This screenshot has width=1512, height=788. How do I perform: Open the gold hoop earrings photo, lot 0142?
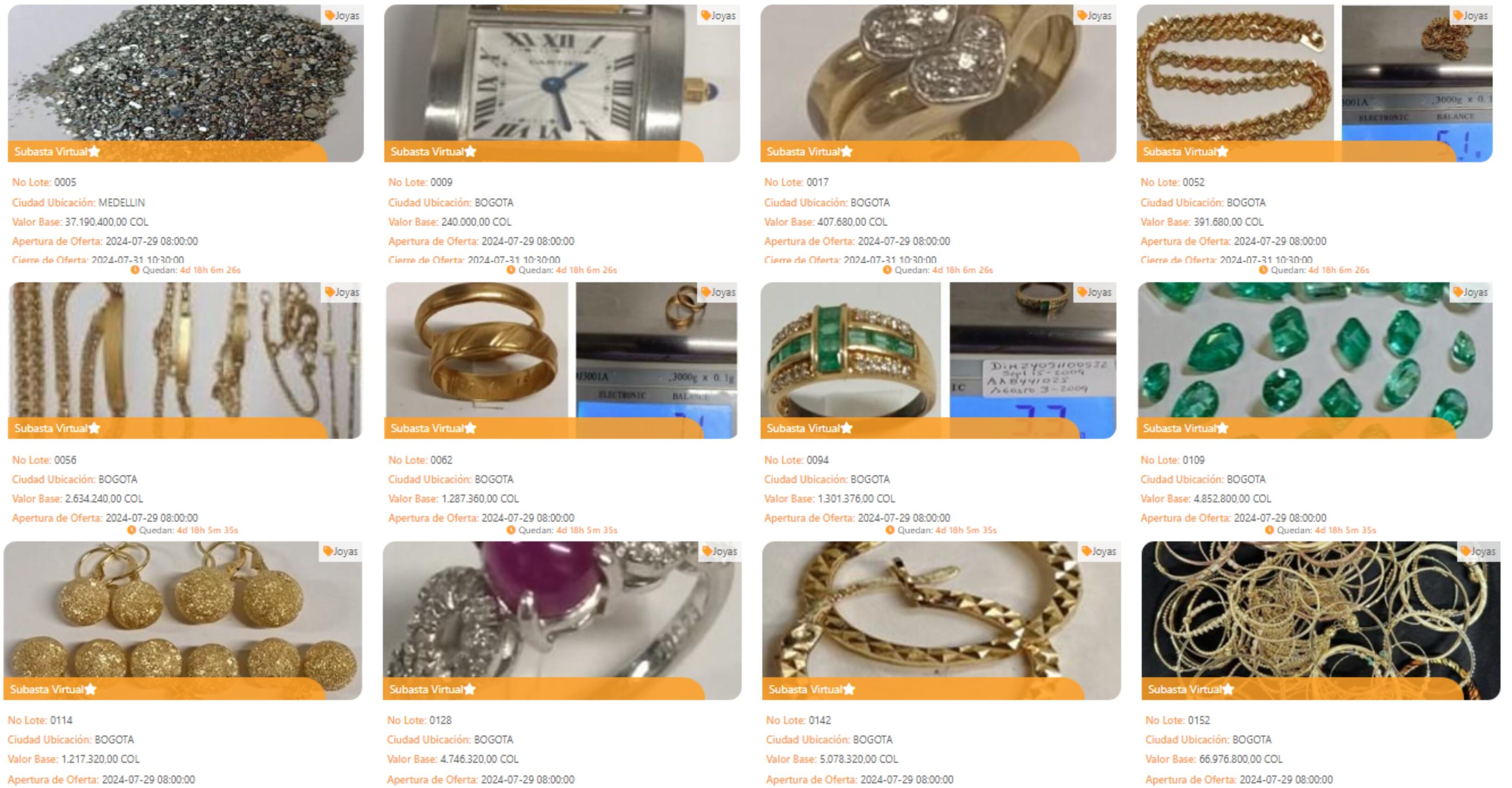click(x=941, y=610)
